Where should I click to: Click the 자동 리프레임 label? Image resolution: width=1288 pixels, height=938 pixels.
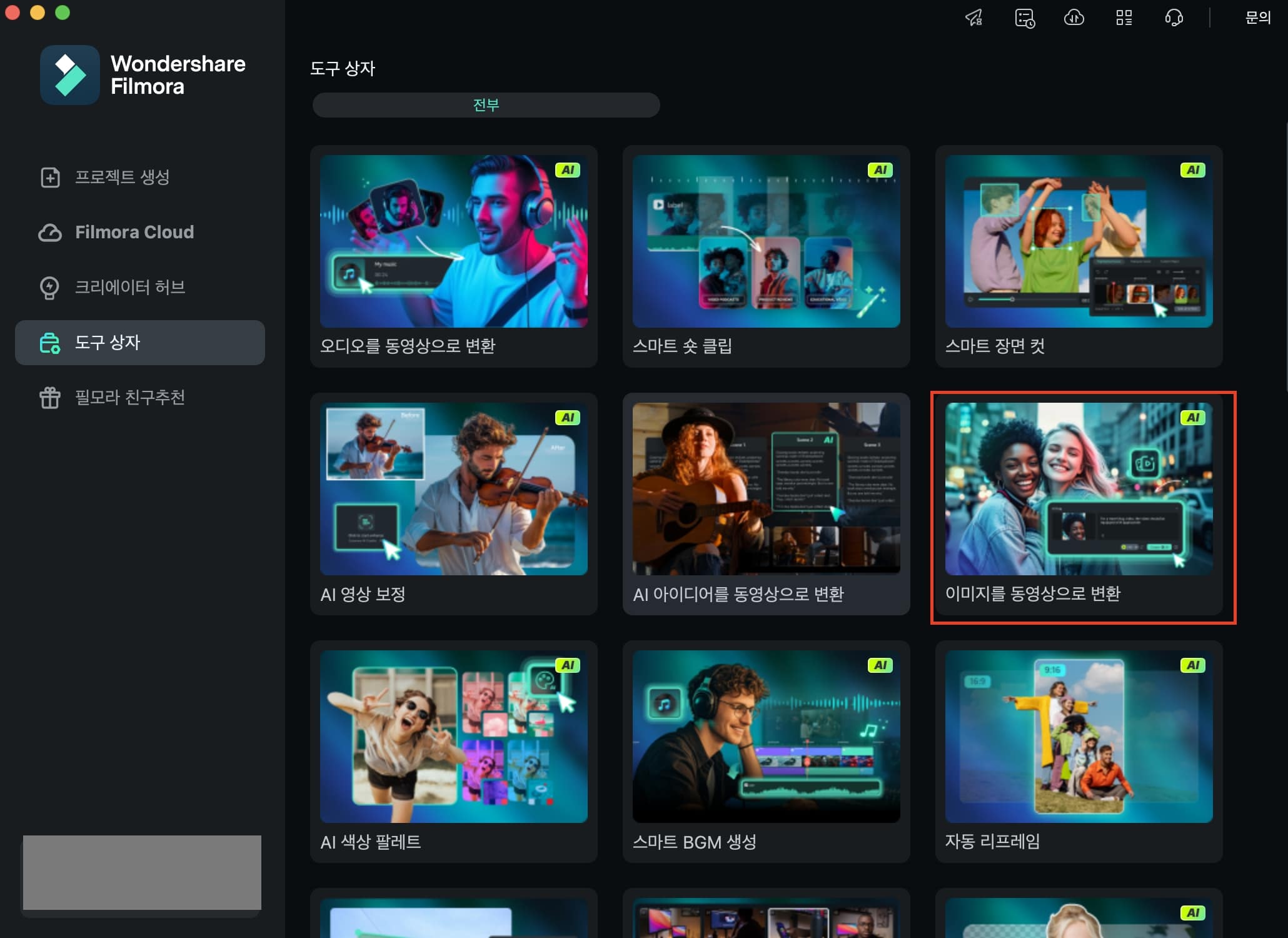[992, 841]
